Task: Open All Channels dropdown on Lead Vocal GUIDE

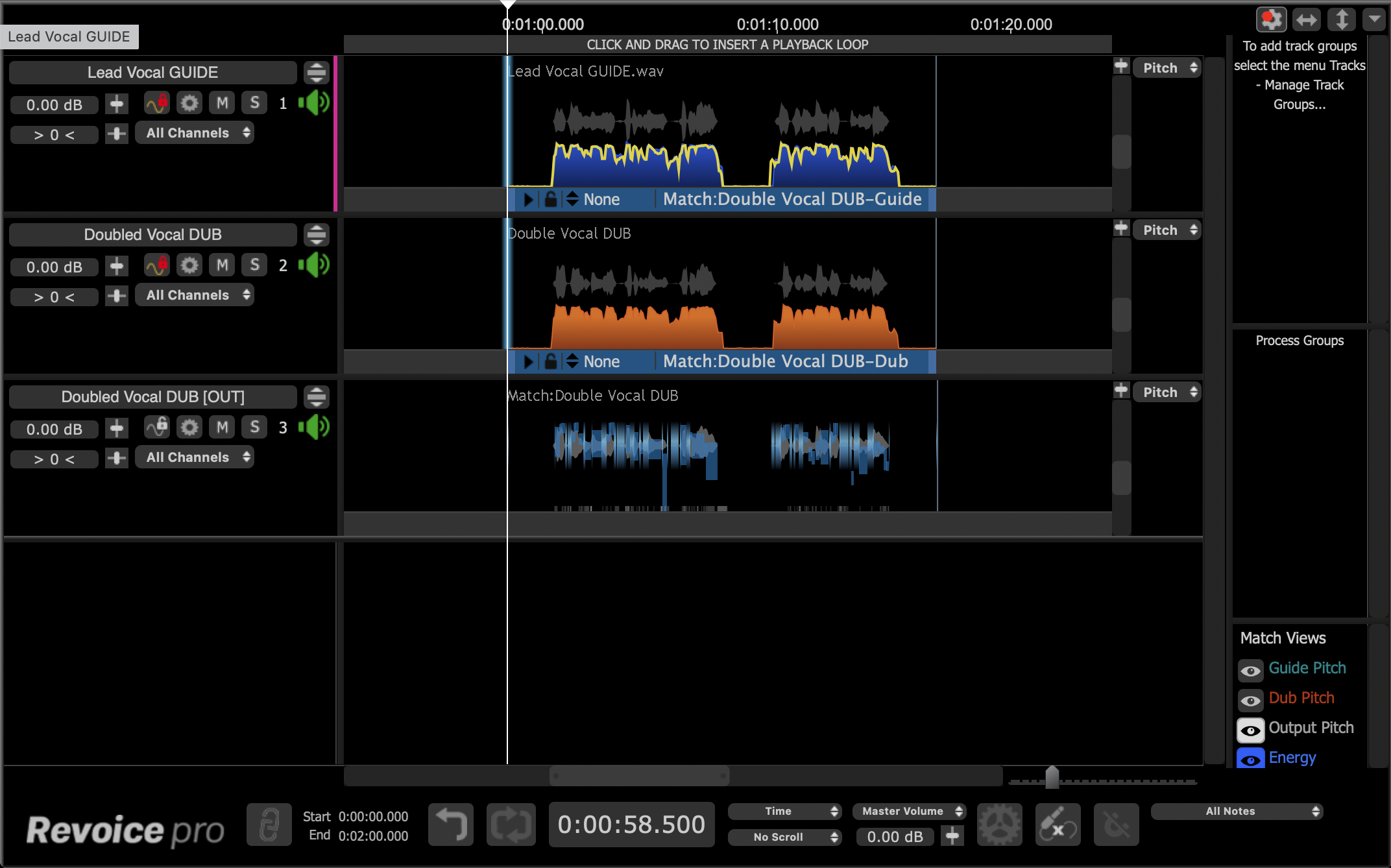Action: coord(195,133)
